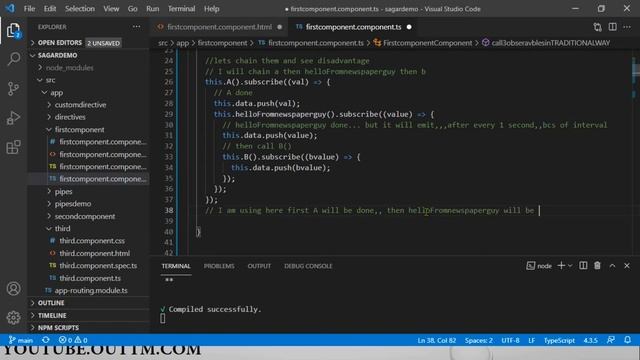640x360 pixels.
Task: Kill terminal with trash icon
Action: pos(597,266)
